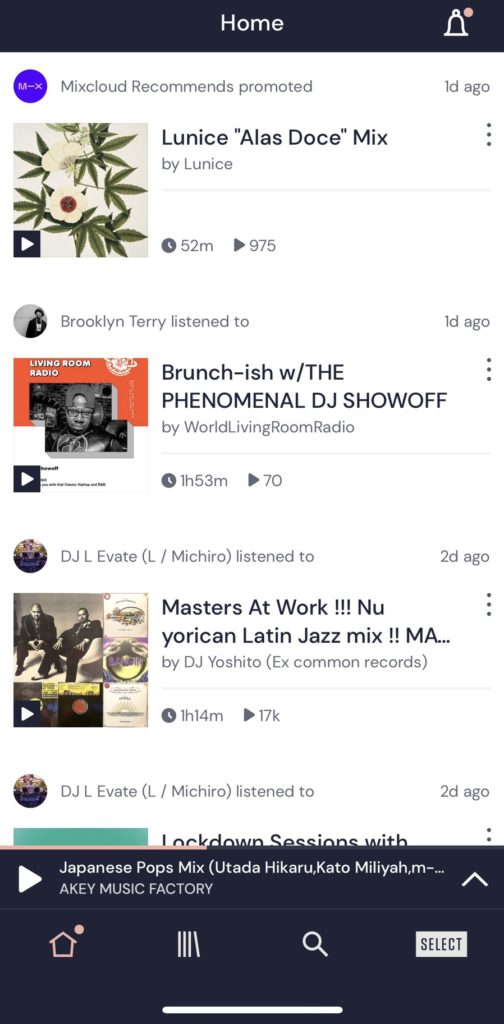504x1024 pixels.
Task: Play the Lunice "Alas Doce" Mix cover
Action: click(x=27, y=244)
